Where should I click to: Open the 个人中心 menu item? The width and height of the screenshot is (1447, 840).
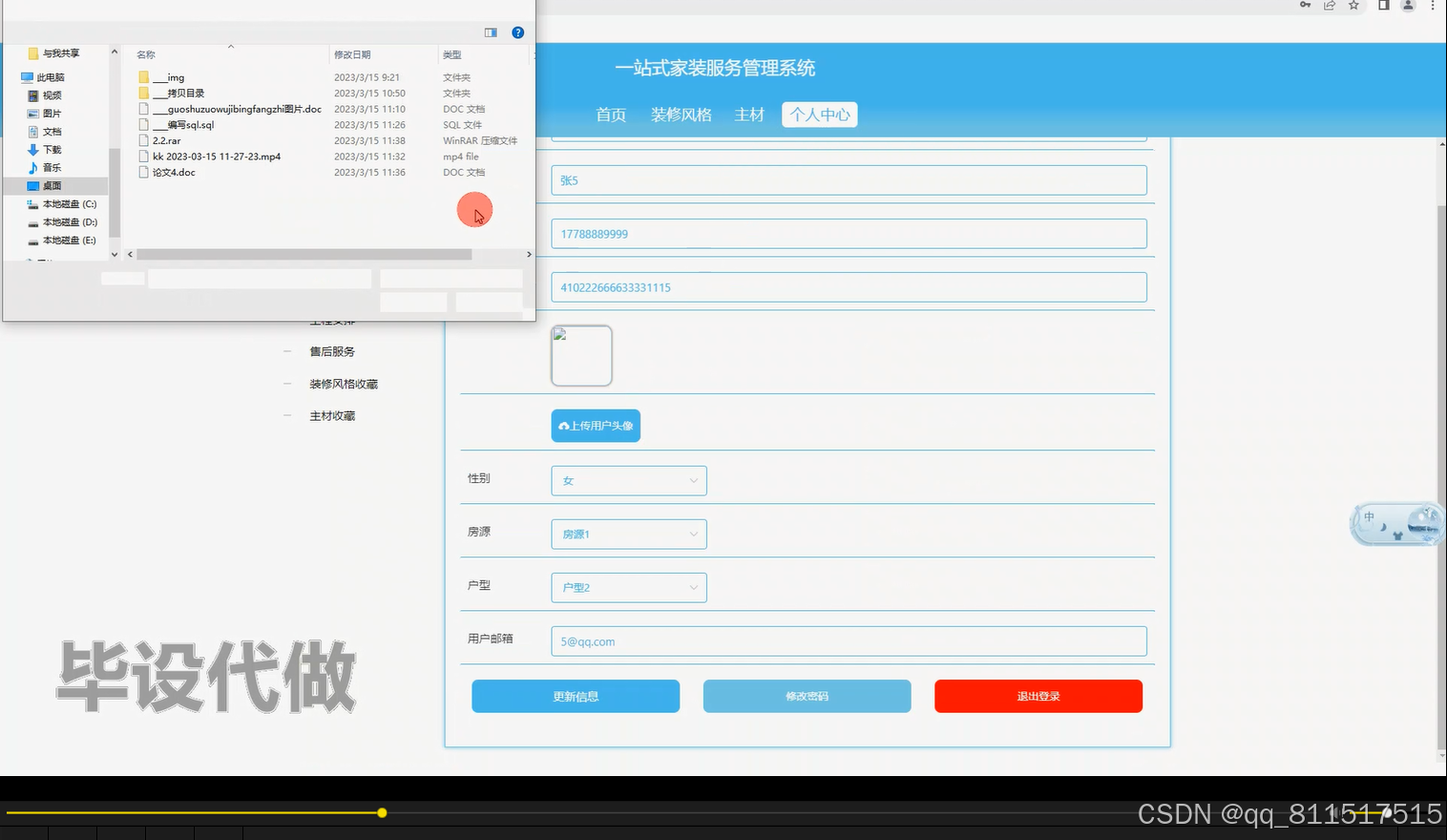[x=819, y=115]
